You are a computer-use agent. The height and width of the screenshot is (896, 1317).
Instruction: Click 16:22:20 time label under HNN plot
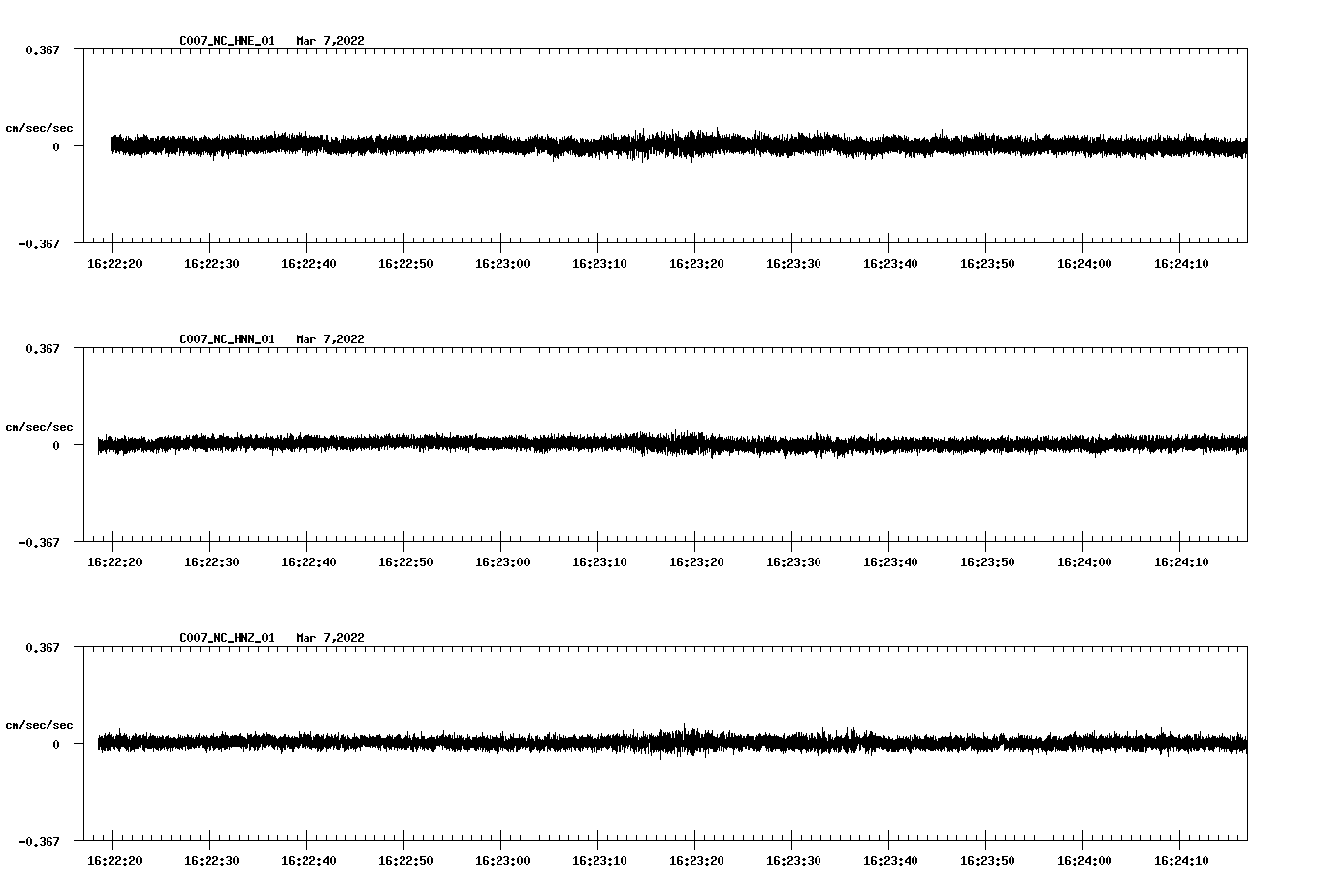click(x=114, y=561)
